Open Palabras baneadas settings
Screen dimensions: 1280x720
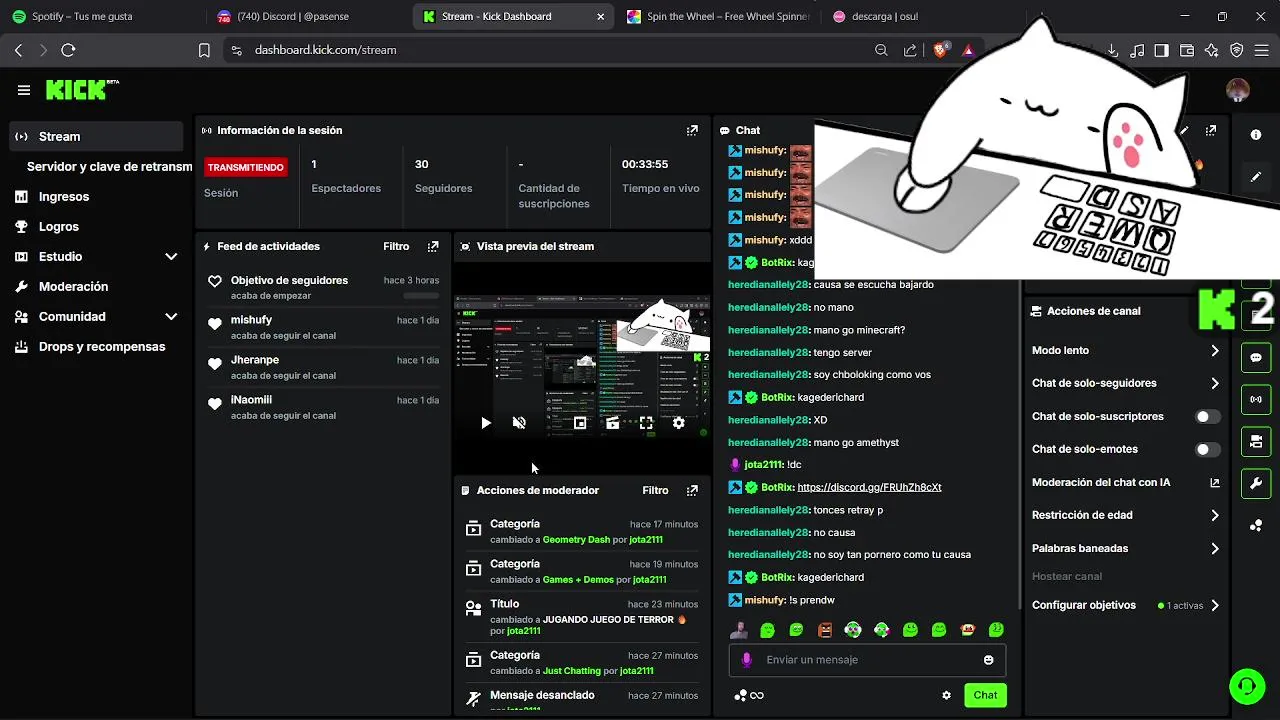tap(1126, 548)
